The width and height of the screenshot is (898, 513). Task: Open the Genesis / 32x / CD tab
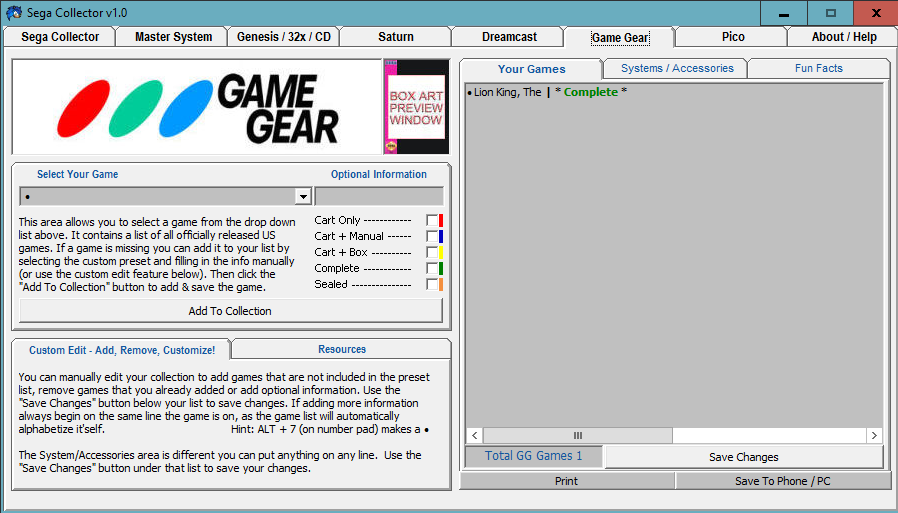click(284, 37)
